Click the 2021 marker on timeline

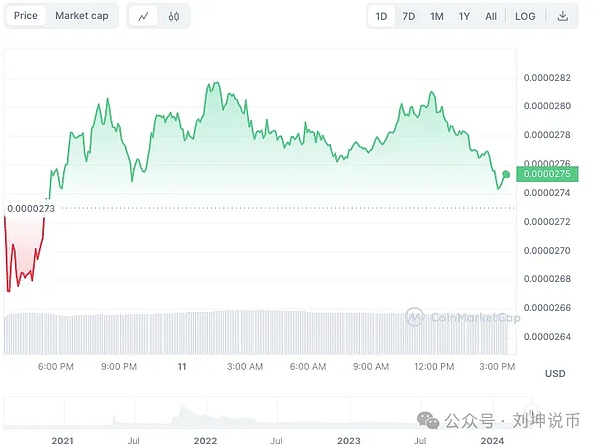click(63, 438)
